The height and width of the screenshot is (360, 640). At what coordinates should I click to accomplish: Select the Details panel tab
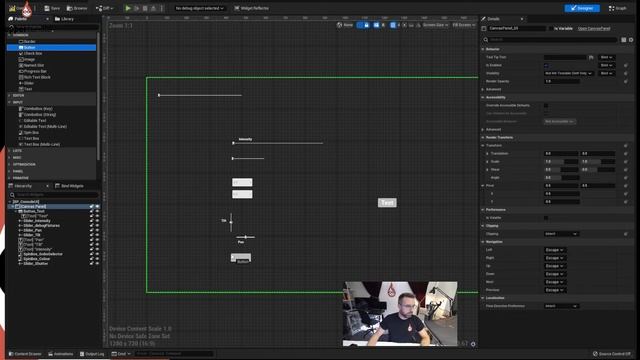[x=493, y=19]
